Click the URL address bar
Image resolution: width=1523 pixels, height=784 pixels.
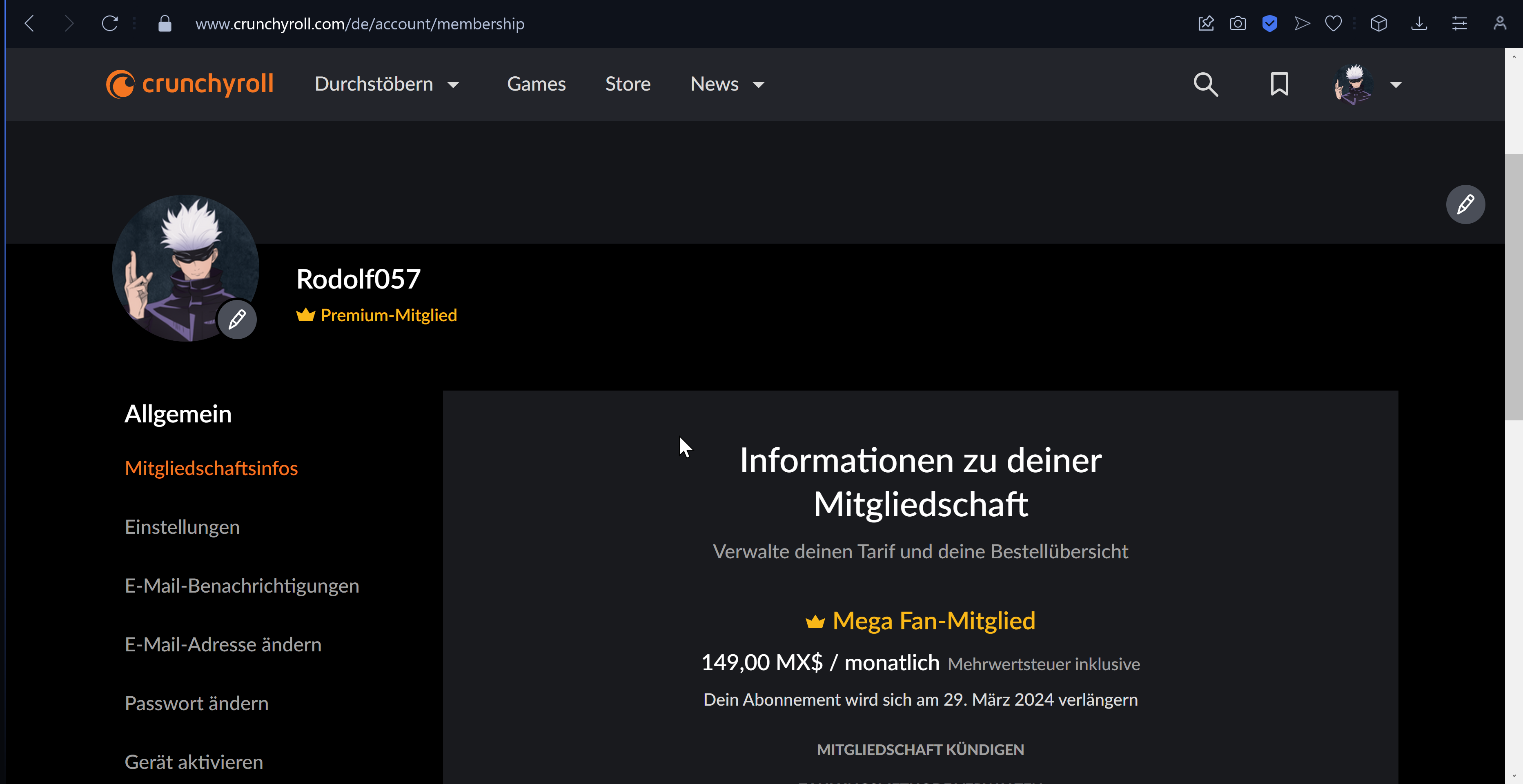pos(359,24)
